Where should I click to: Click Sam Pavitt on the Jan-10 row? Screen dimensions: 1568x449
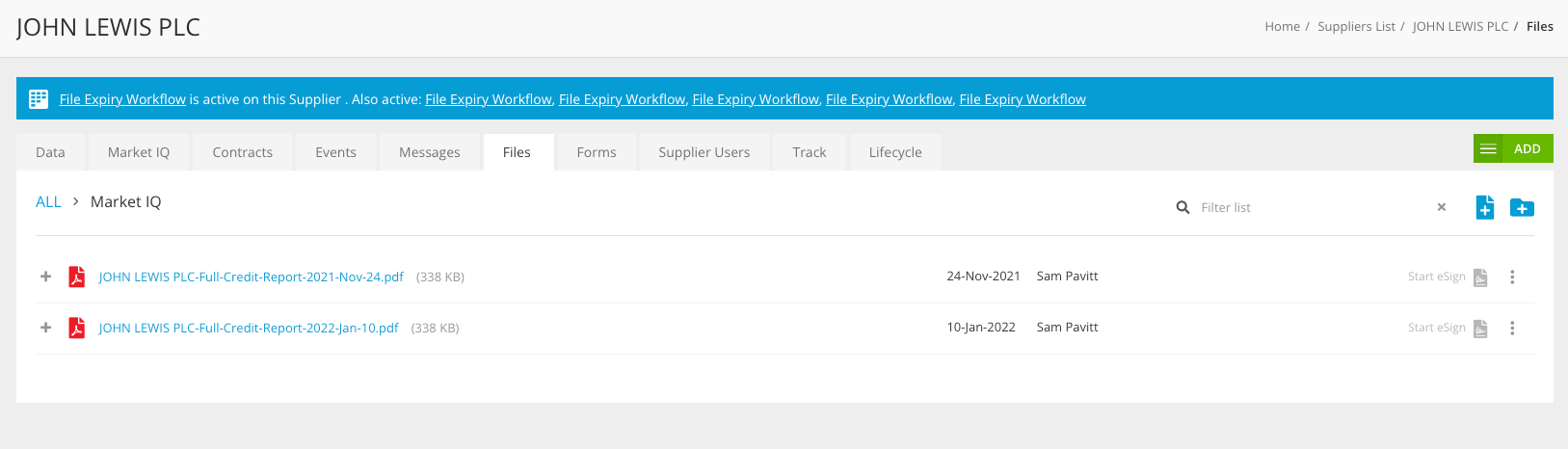[1067, 328]
